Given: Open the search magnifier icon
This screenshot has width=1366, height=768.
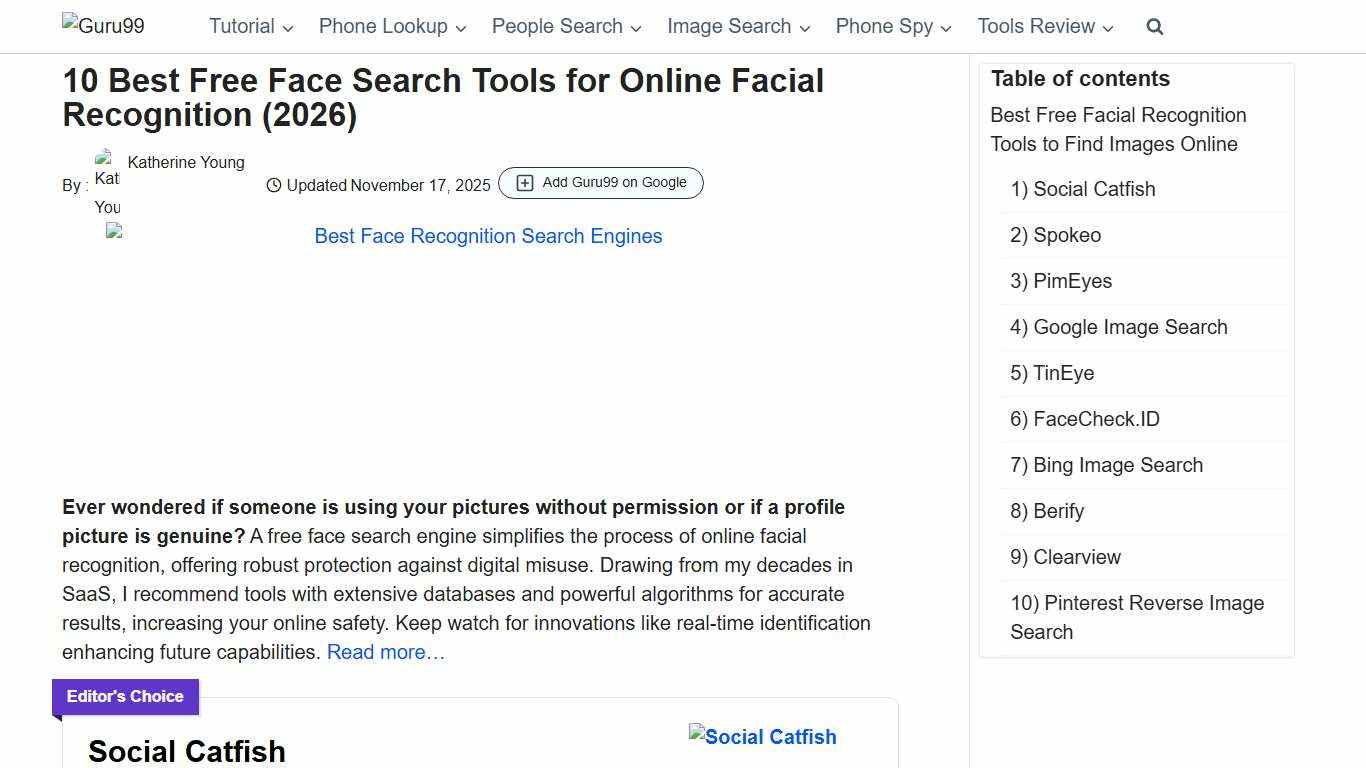Looking at the screenshot, I should (x=1154, y=27).
